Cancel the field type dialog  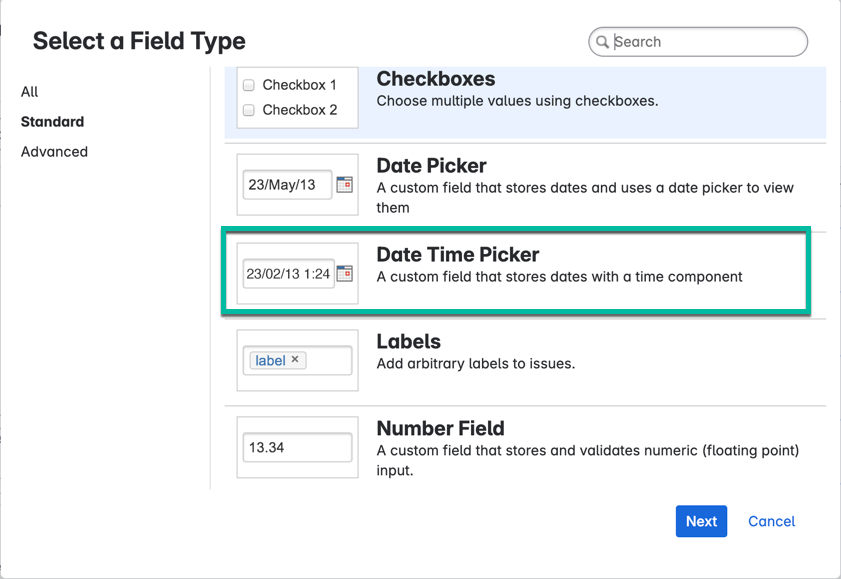coord(771,521)
